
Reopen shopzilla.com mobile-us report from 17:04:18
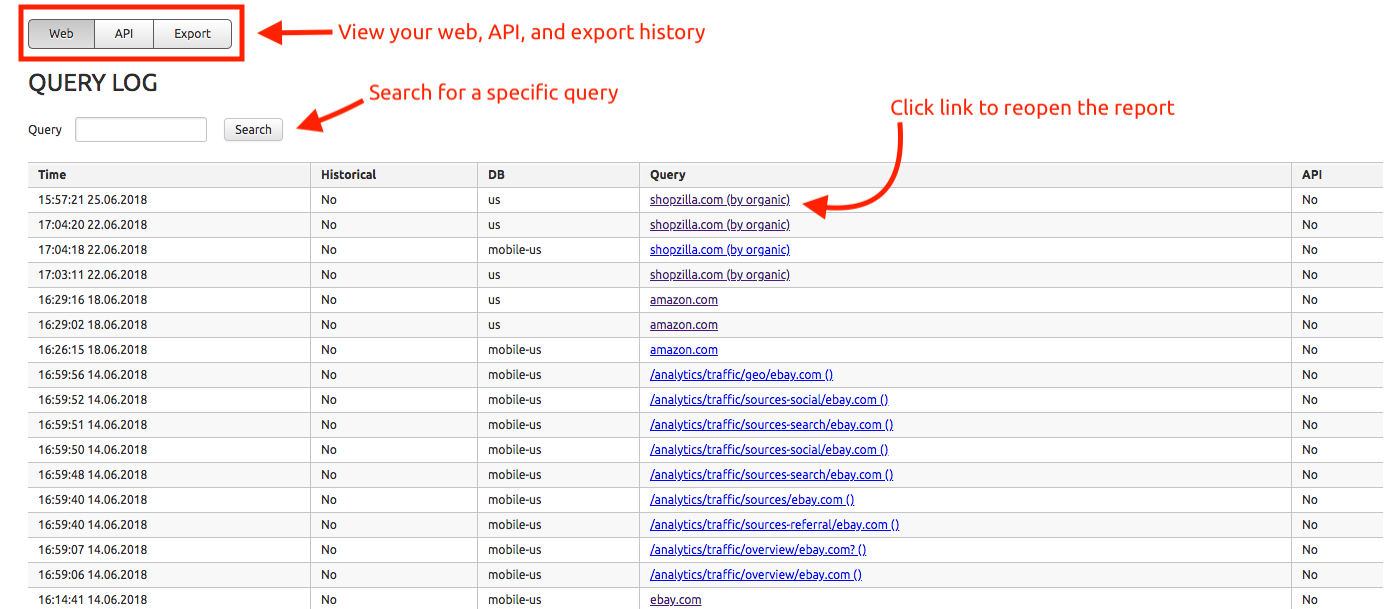point(720,250)
